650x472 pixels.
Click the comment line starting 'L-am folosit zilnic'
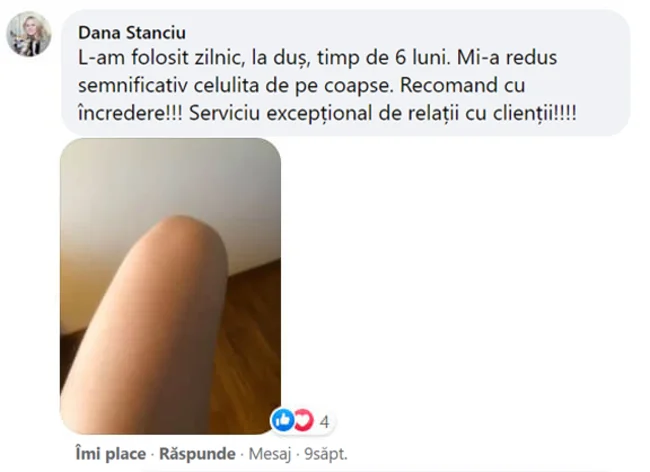click(x=318, y=58)
